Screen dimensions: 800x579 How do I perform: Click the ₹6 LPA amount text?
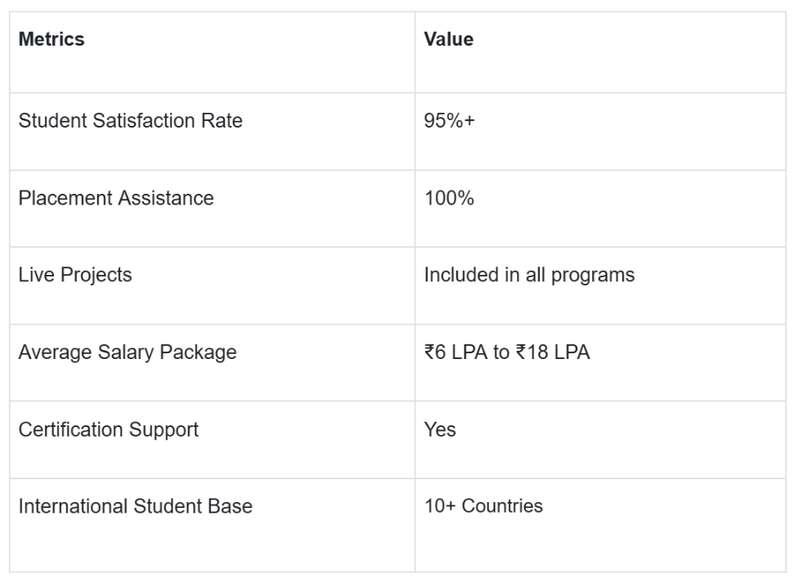[455, 352]
